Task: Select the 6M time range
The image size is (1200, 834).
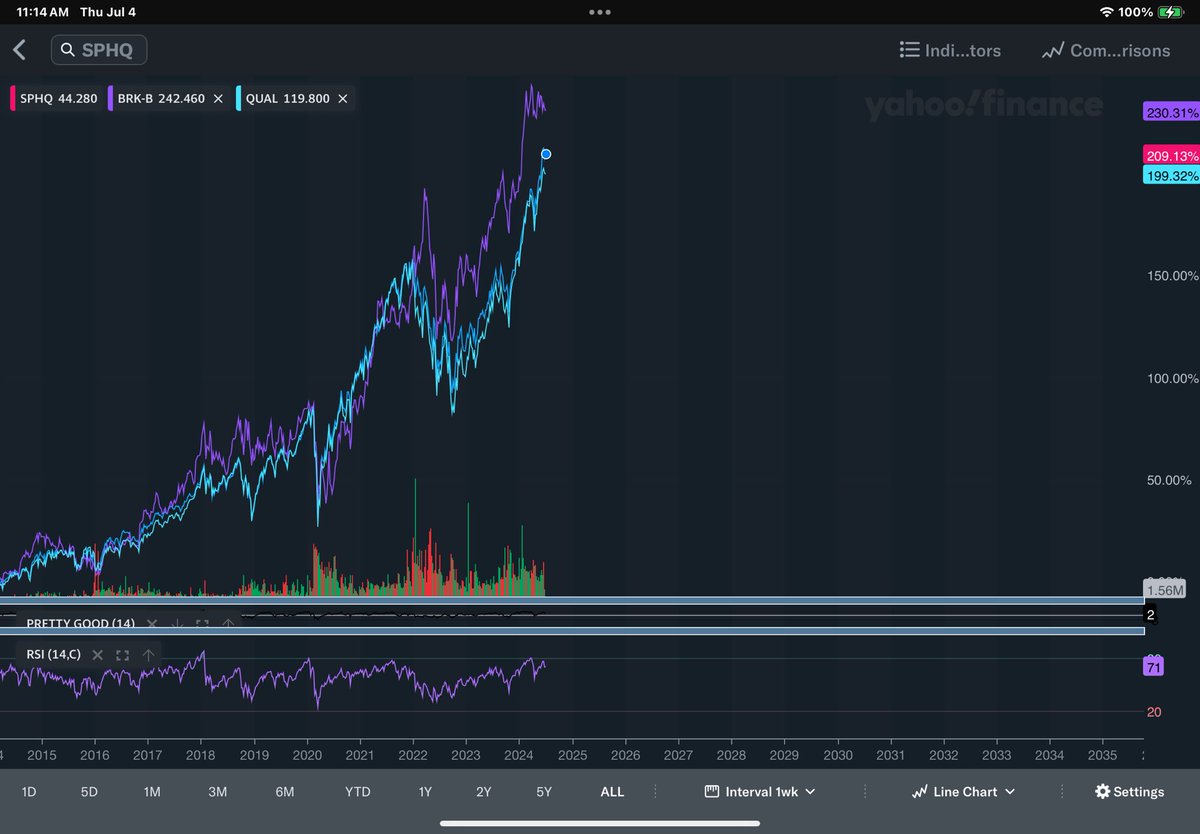Action: (285, 791)
